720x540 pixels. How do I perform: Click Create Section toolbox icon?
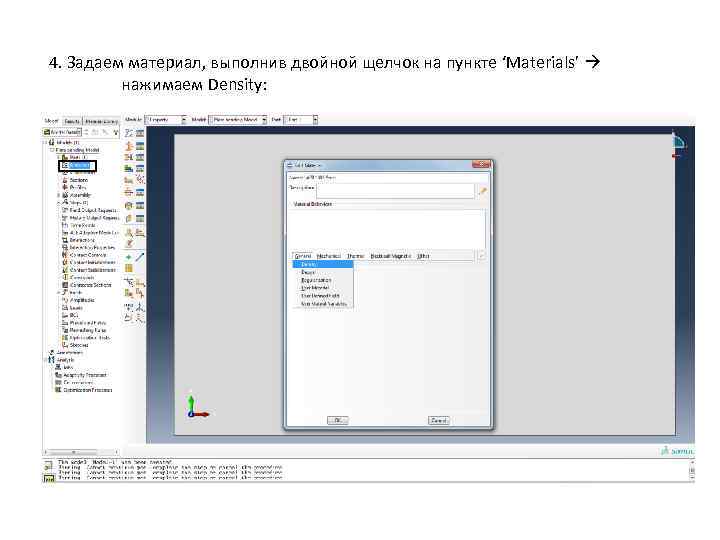tap(129, 146)
